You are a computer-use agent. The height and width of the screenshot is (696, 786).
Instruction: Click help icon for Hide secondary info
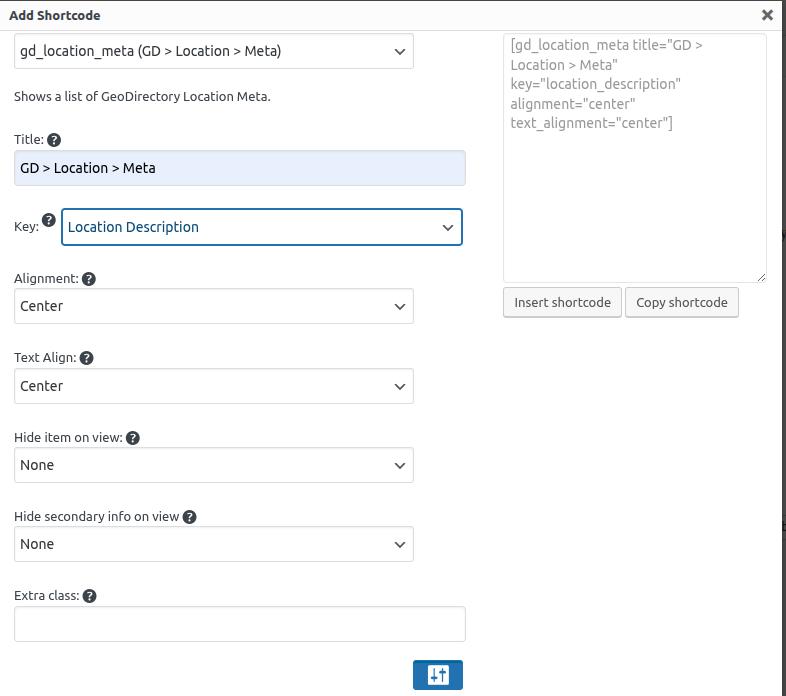click(x=190, y=517)
